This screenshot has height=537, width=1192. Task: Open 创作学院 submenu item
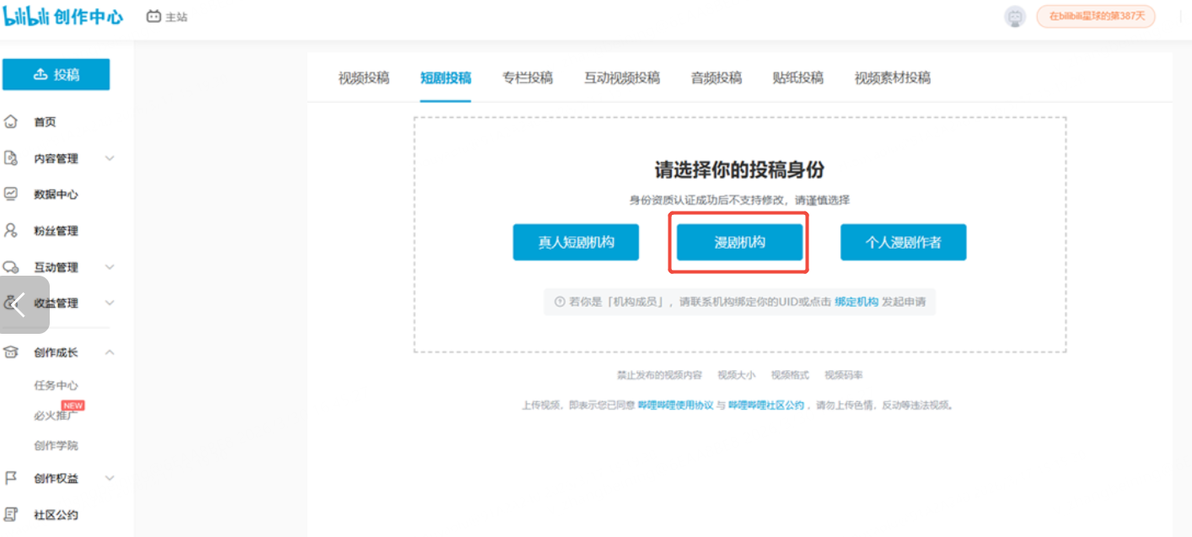[x=55, y=446]
